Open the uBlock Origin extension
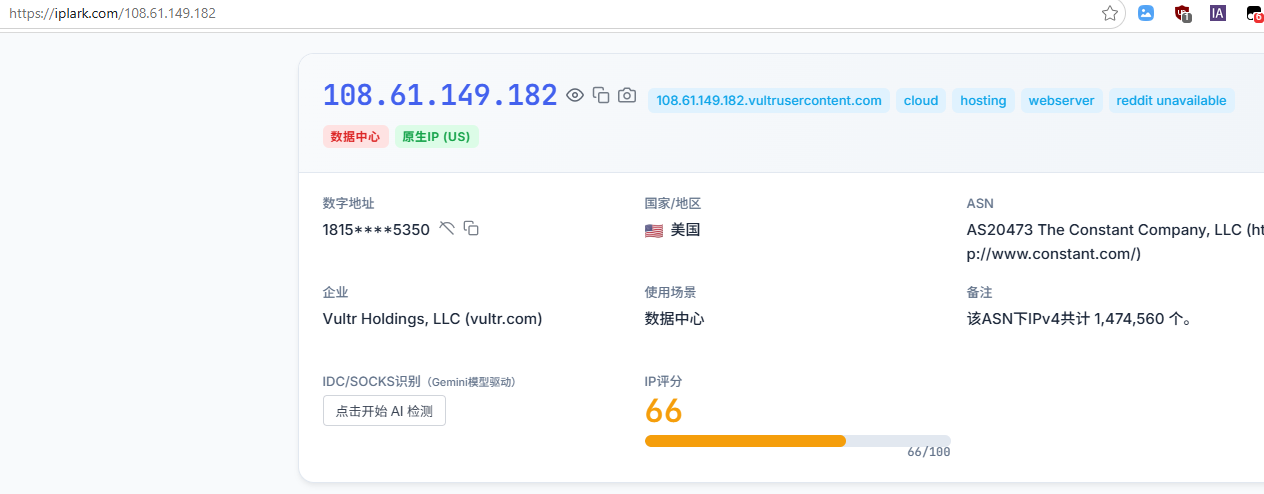The height and width of the screenshot is (494, 1264). point(1182,14)
